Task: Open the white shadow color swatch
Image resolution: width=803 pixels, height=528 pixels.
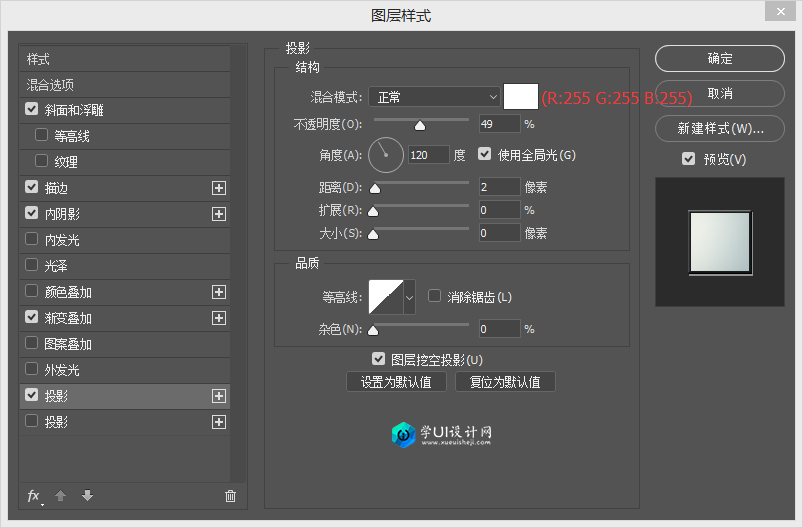Action: [x=521, y=96]
